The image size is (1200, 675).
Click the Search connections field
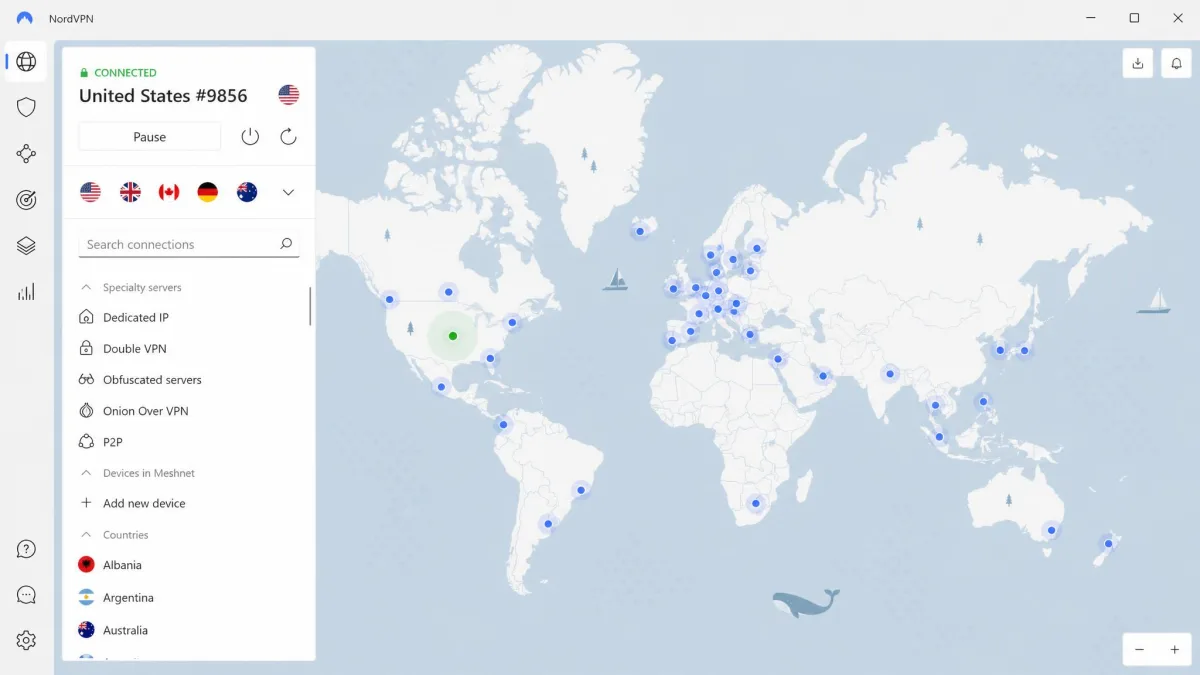[189, 244]
